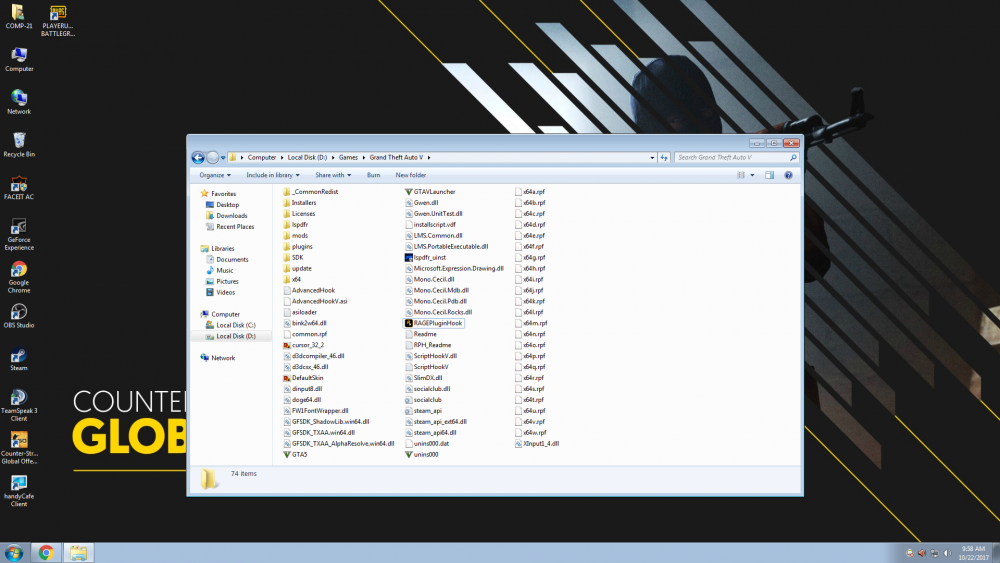
Task: Click the New folder toolbar button
Action: (411, 175)
